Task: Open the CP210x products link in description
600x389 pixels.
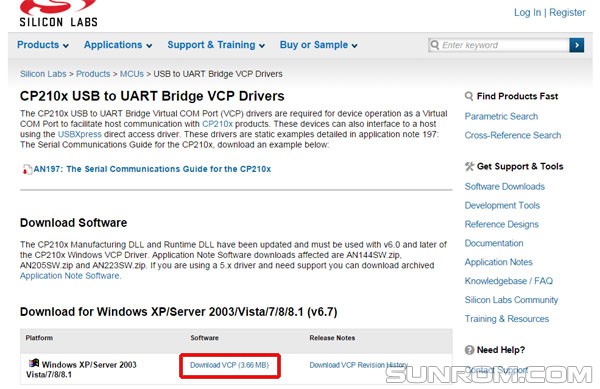Action: [217, 124]
